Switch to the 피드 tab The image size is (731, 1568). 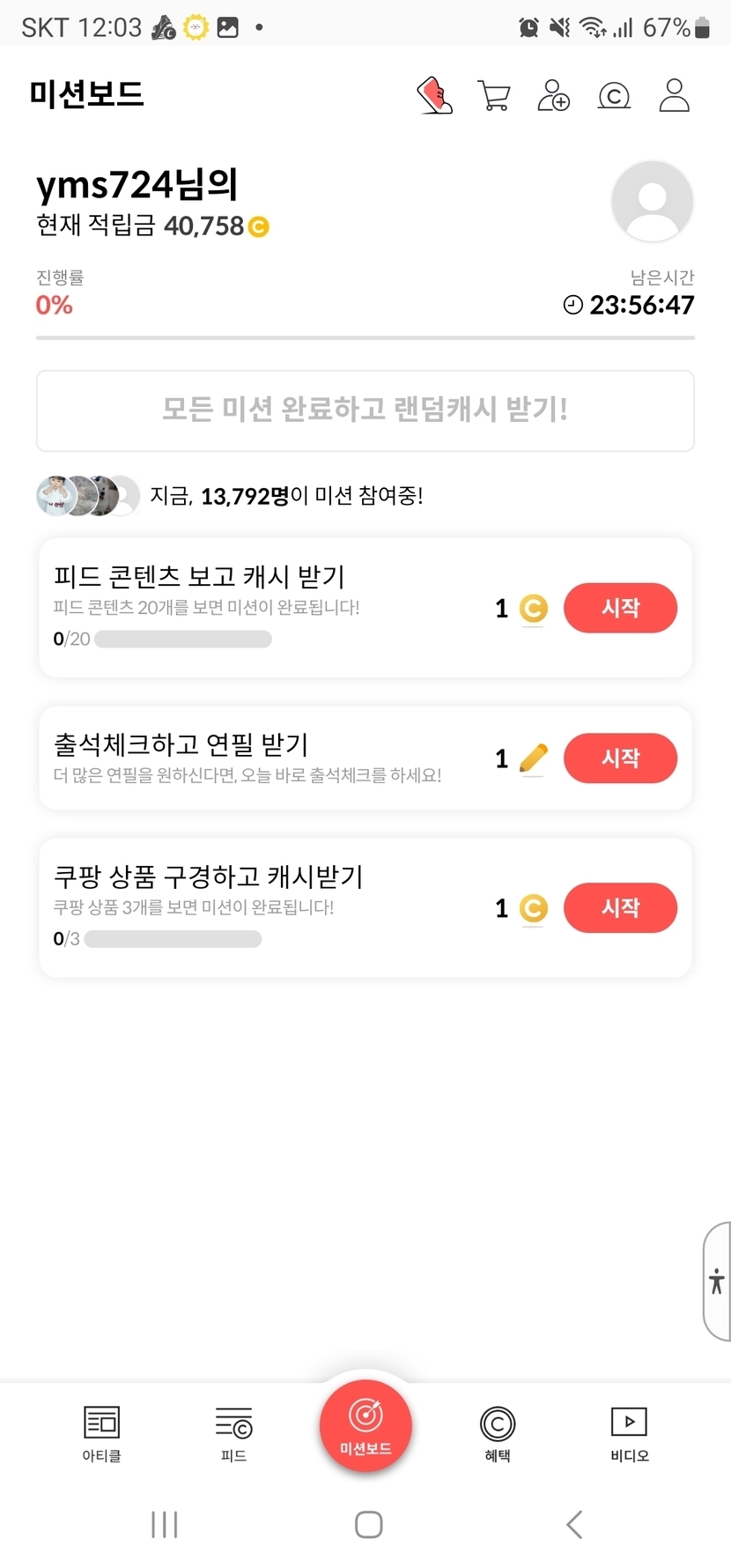[x=233, y=1432]
